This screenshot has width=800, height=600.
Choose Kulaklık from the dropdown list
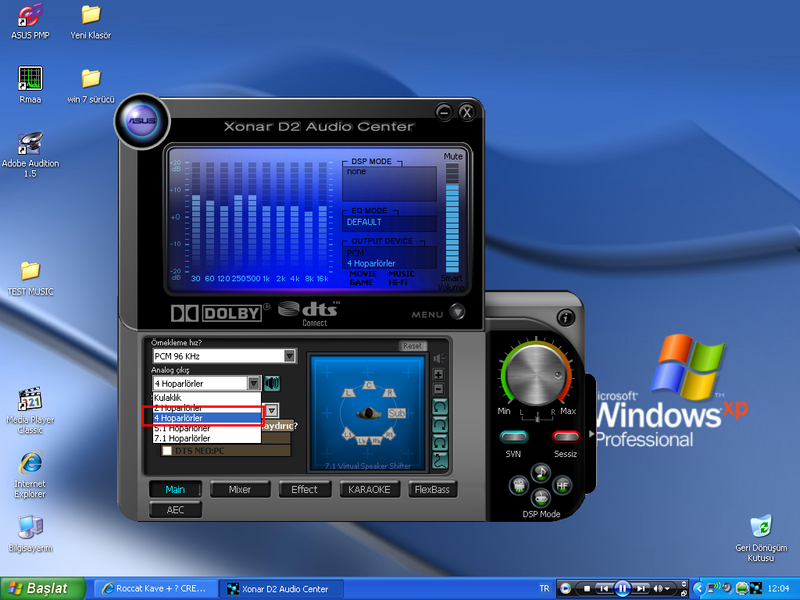(x=207, y=397)
